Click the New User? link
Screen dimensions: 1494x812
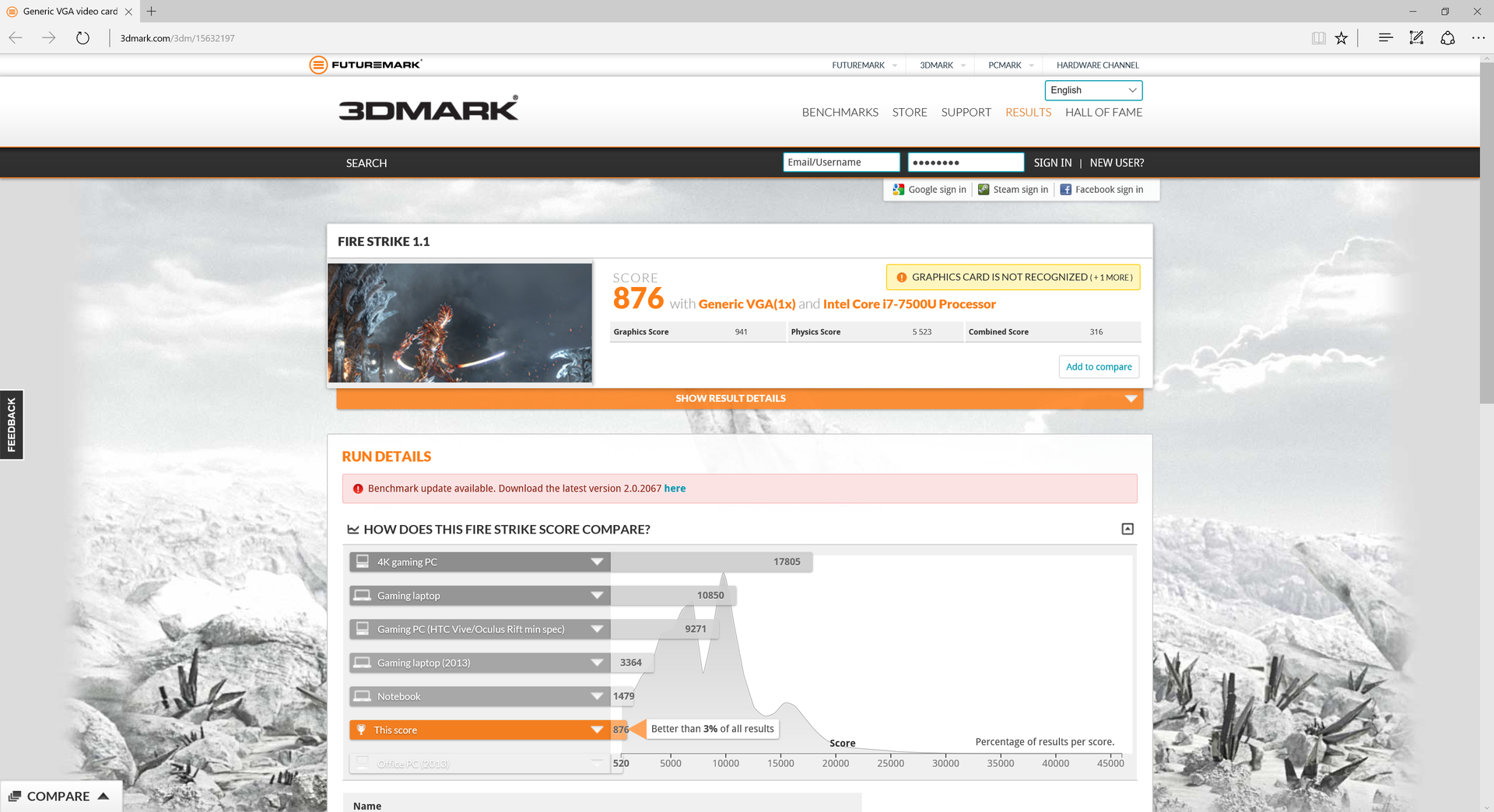(1117, 163)
